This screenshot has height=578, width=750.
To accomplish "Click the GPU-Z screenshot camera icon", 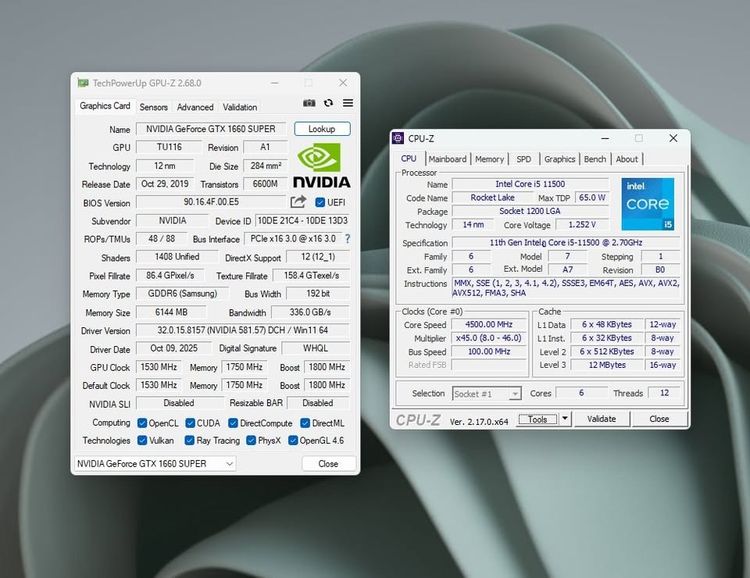I will pyautogui.click(x=310, y=103).
